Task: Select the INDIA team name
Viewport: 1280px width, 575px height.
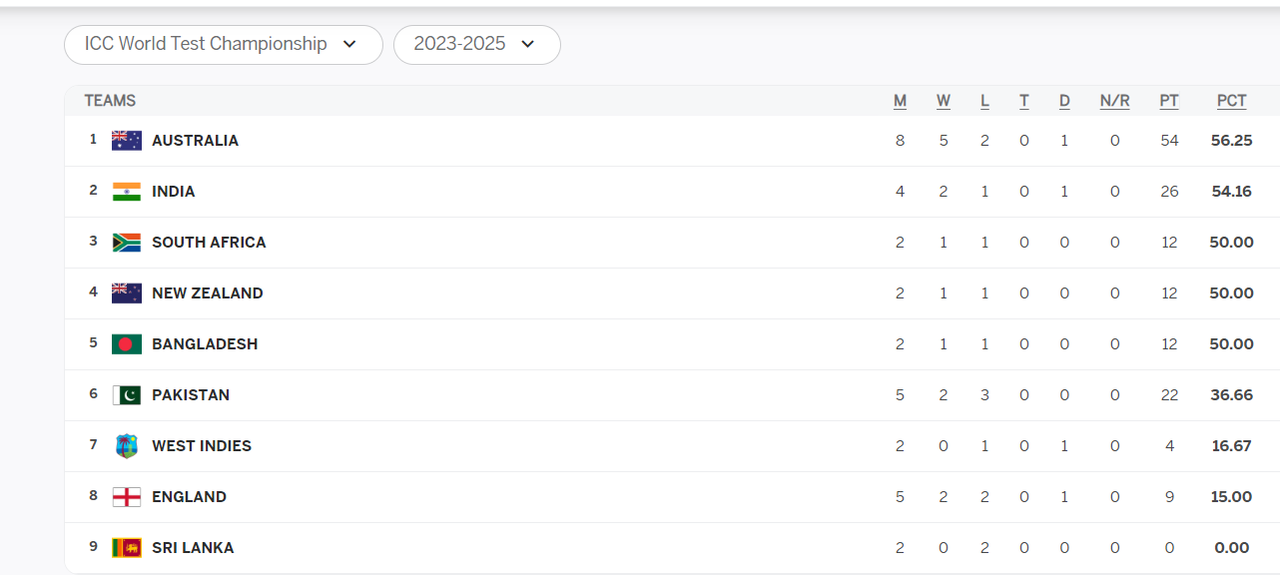Action: pyautogui.click(x=173, y=192)
